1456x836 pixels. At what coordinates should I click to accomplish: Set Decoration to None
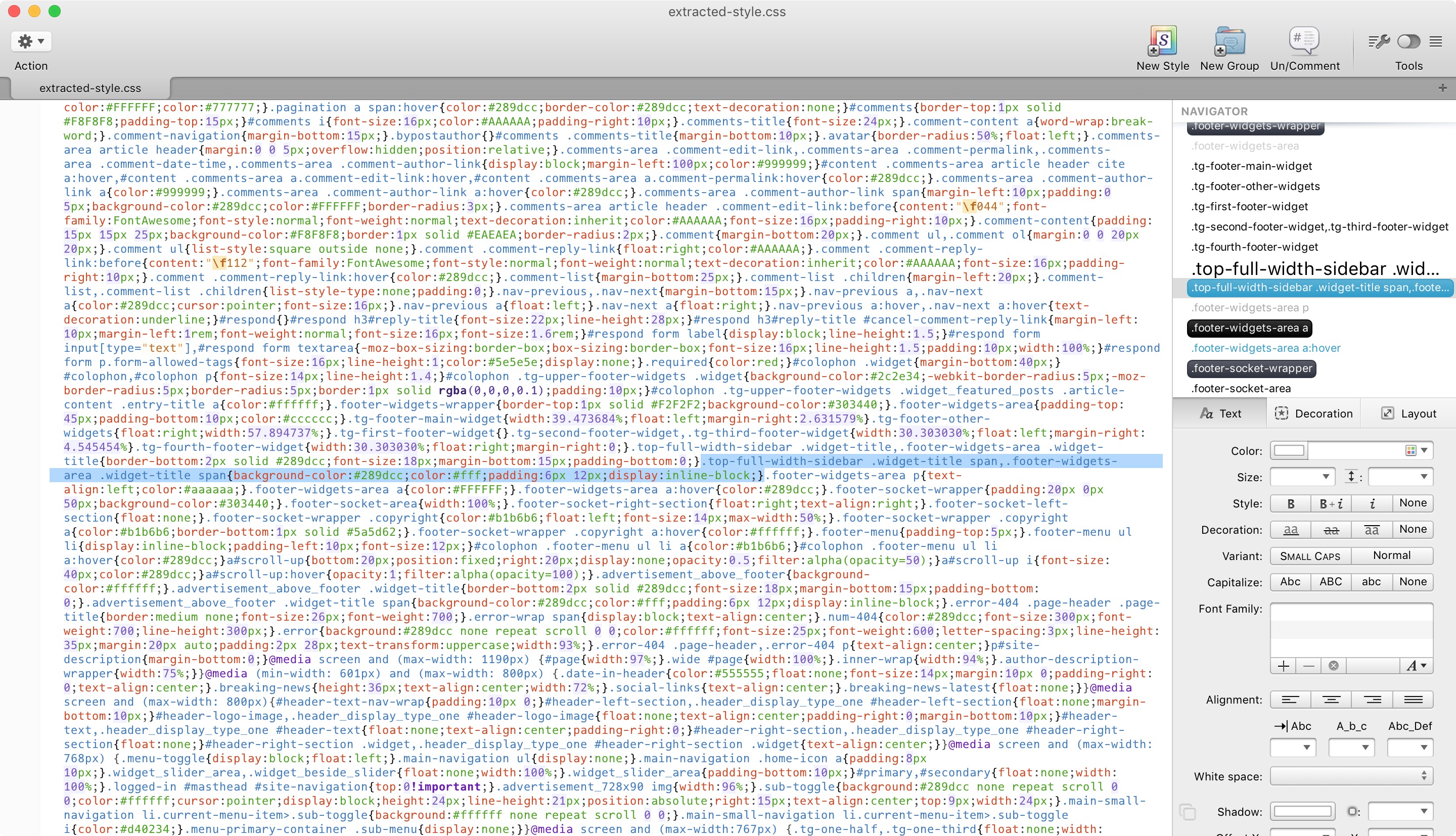click(x=1413, y=529)
